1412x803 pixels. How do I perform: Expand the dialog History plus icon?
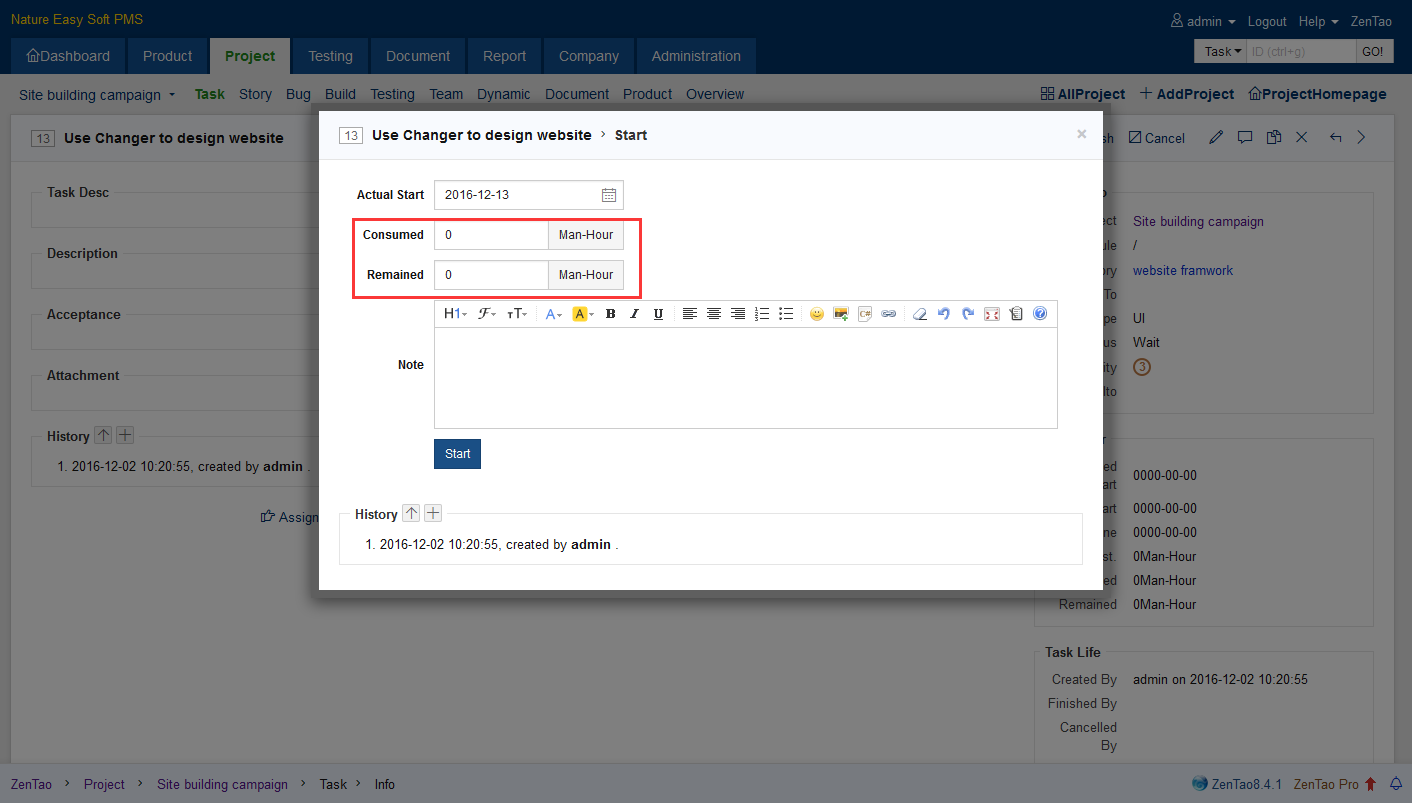coord(433,514)
